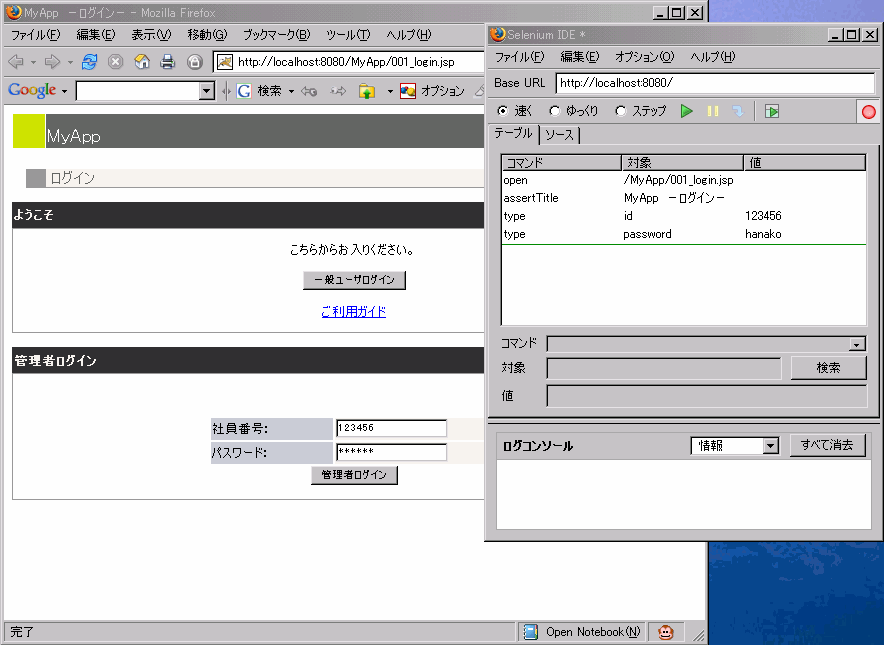This screenshot has height=645, width=884.
Task: Play the Selenium test with green arrow
Action: click(686, 111)
